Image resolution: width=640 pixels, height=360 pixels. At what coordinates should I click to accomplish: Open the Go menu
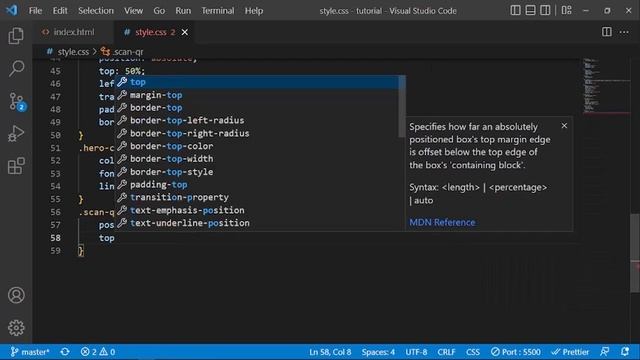[159, 11]
